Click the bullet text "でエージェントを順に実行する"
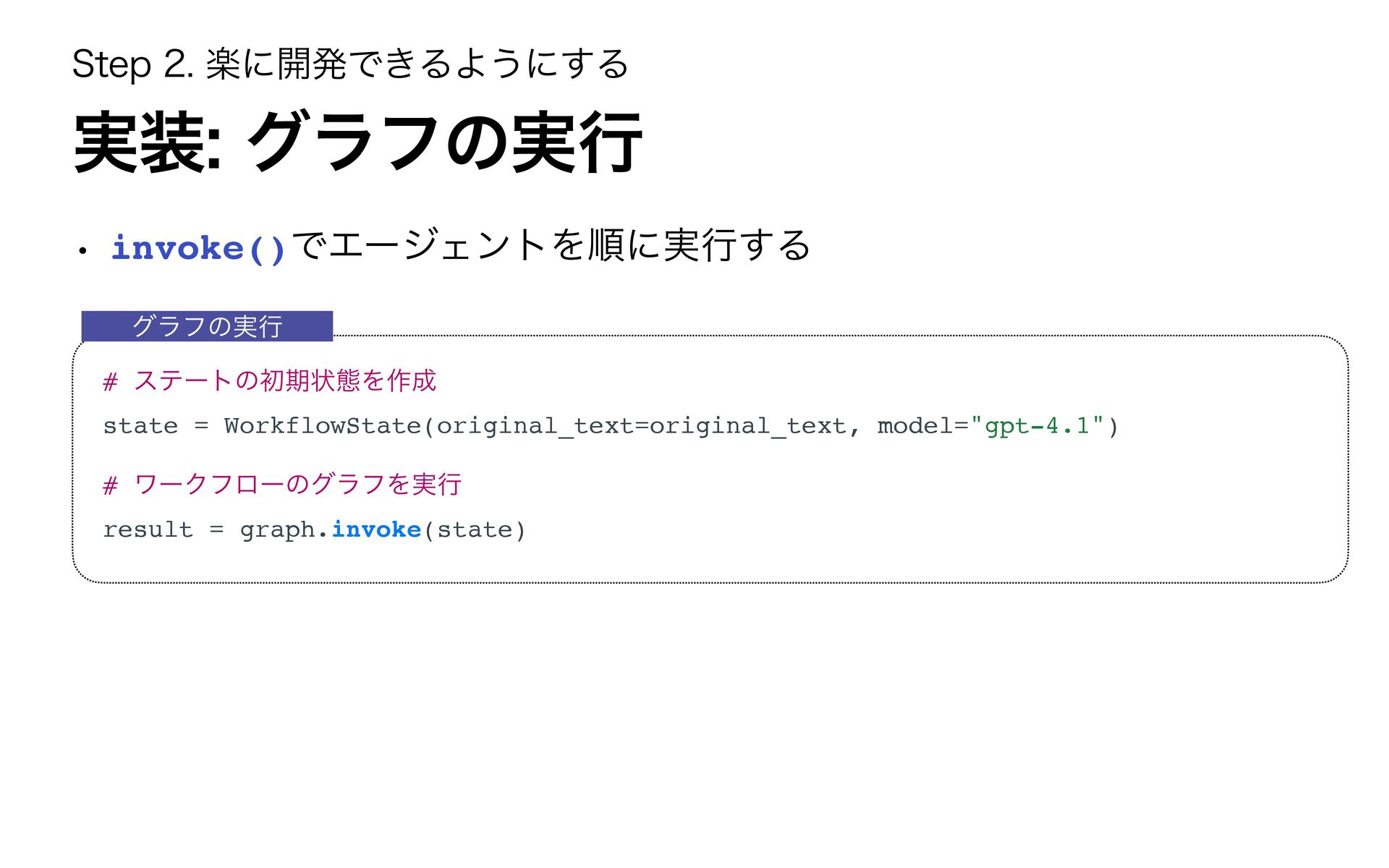Image resolution: width=1389 pixels, height=868 pixels. [x=551, y=246]
